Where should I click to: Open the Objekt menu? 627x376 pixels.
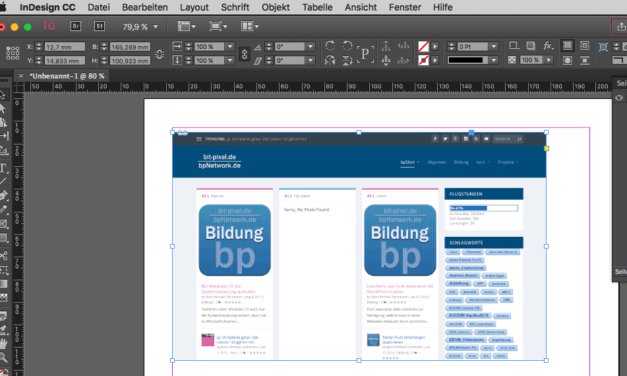point(276,7)
